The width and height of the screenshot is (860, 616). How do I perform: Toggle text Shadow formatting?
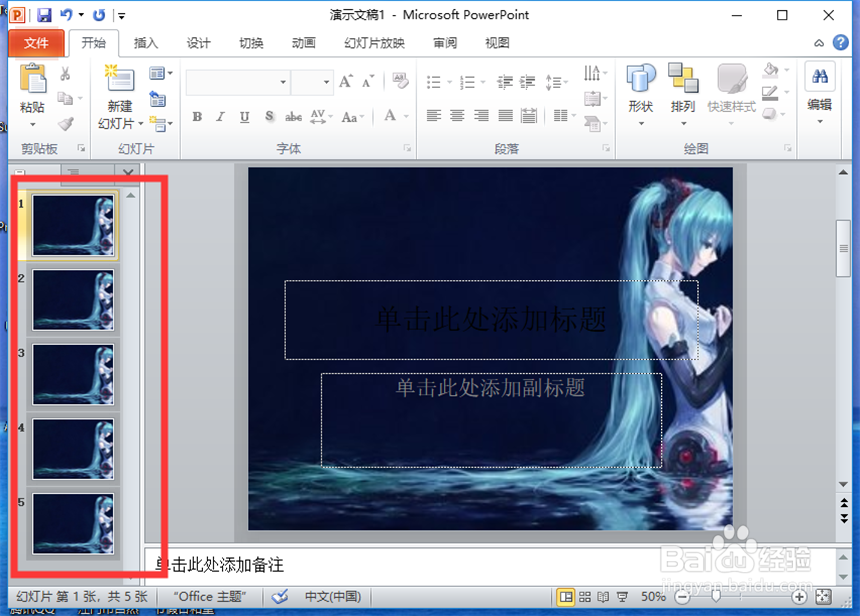click(269, 116)
